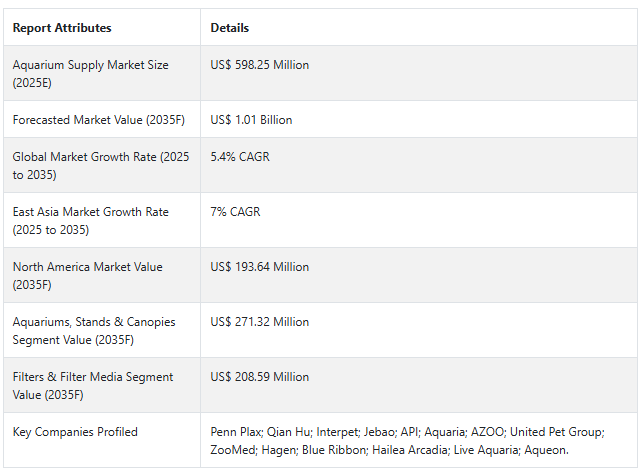Click the United Pet Group company name
This screenshot has height=475, width=643.
click(561, 432)
